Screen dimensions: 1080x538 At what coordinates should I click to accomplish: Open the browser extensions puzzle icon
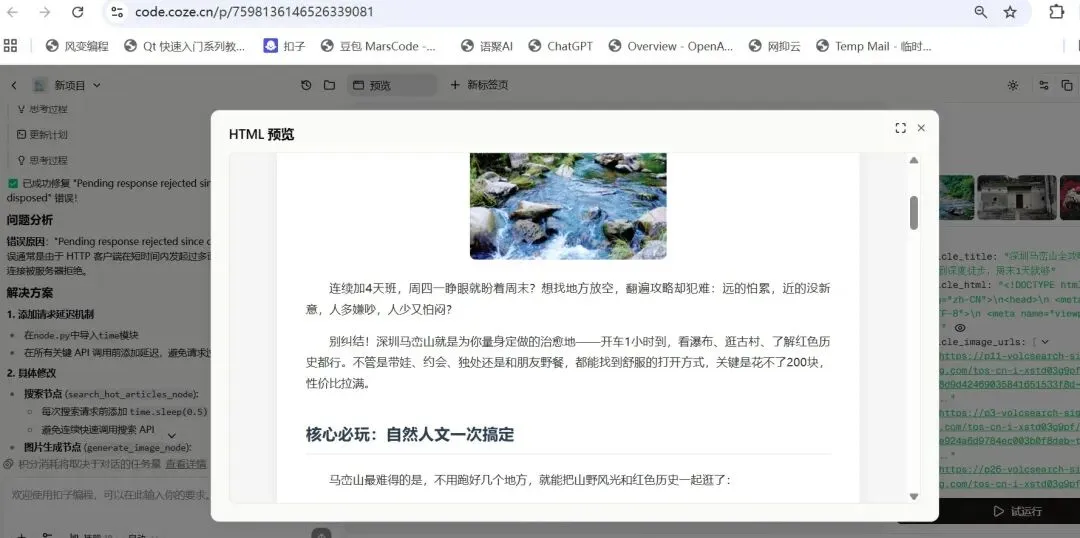point(1056,12)
